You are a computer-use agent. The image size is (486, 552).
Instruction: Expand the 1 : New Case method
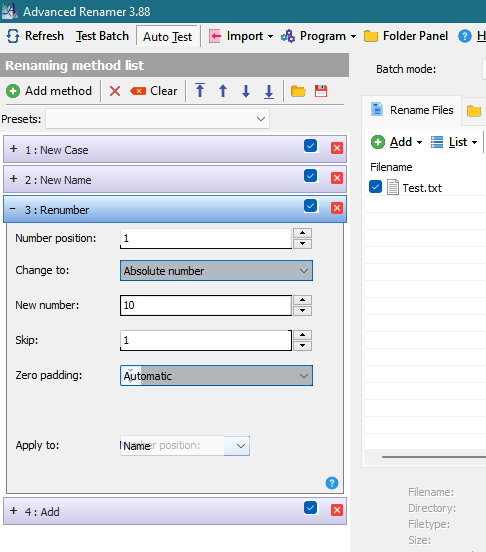tap(13, 149)
